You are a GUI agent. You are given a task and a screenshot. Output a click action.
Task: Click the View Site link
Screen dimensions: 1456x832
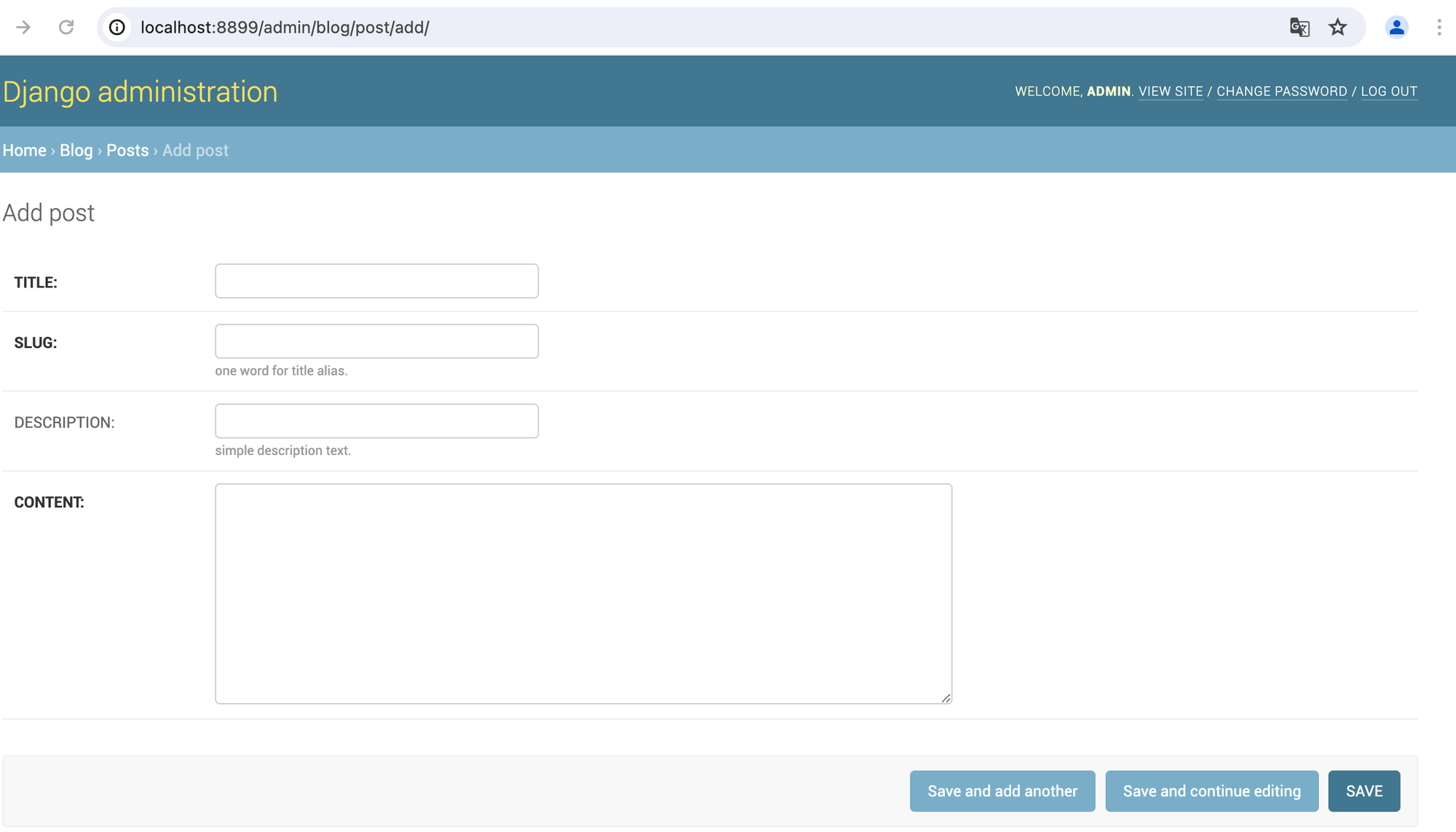[x=1171, y=92]
